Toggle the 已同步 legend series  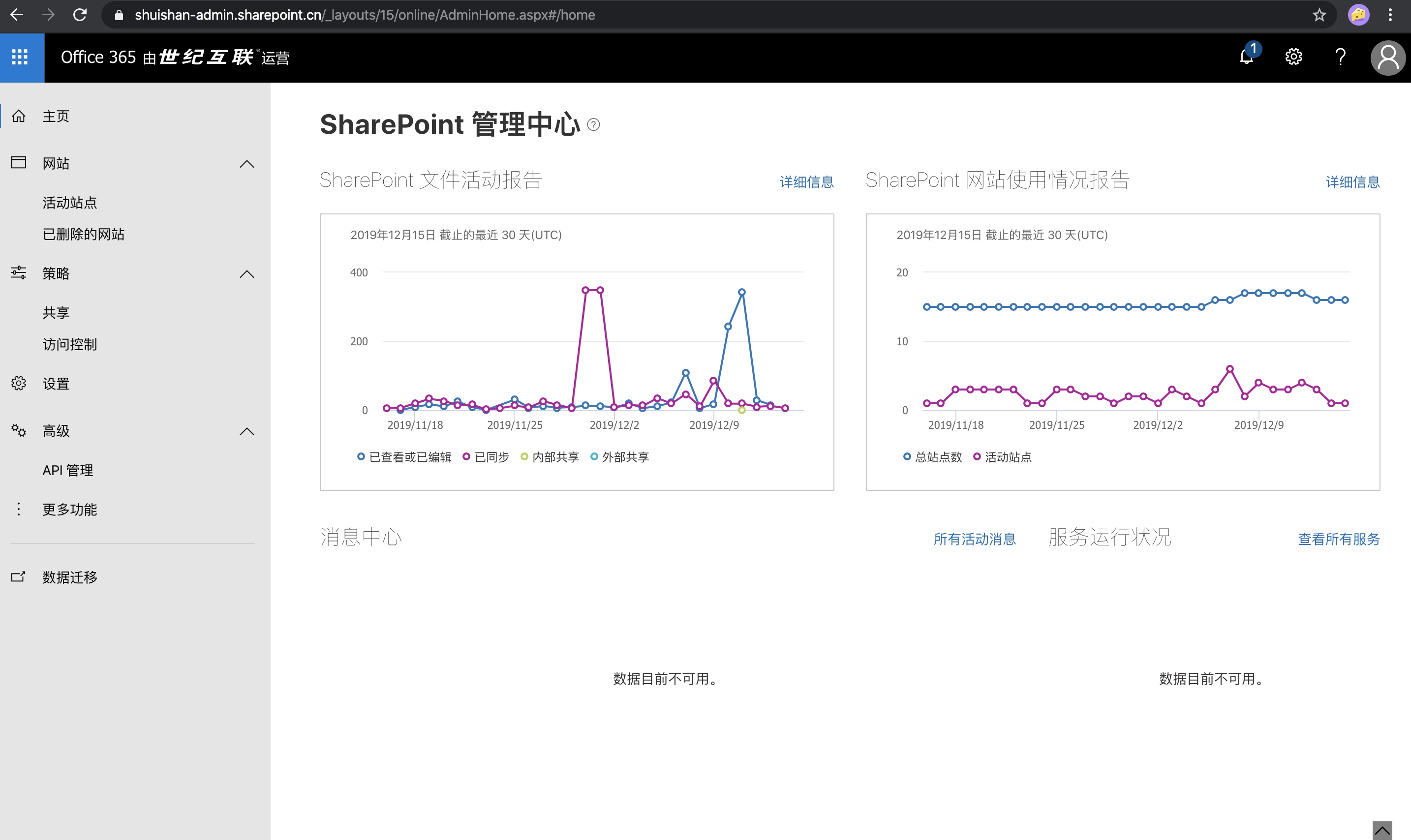(x=486, y=457)
